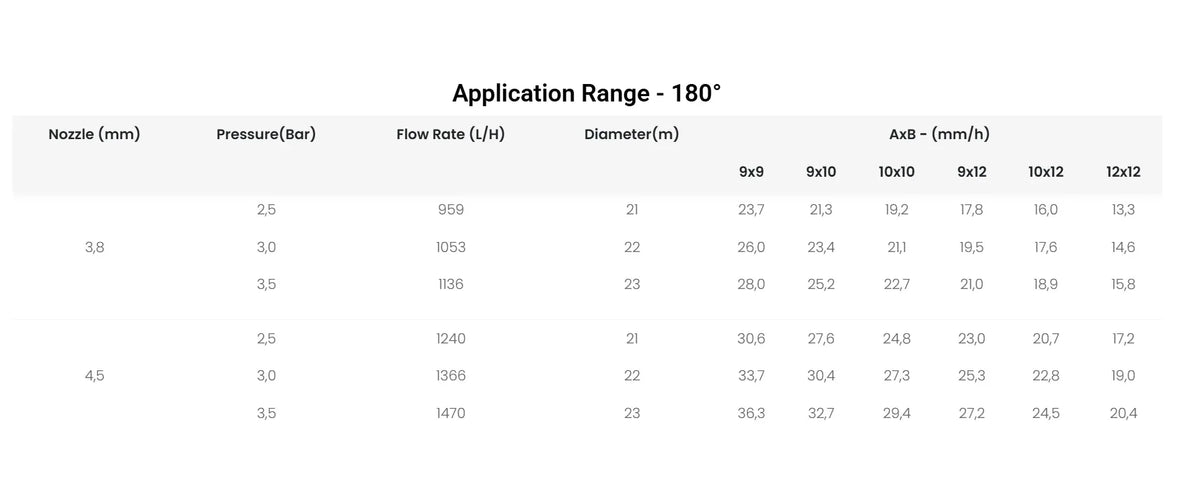
Task: Select the 1240 flow rate cell
Action: pyautogui.click(x=450, y=339)
